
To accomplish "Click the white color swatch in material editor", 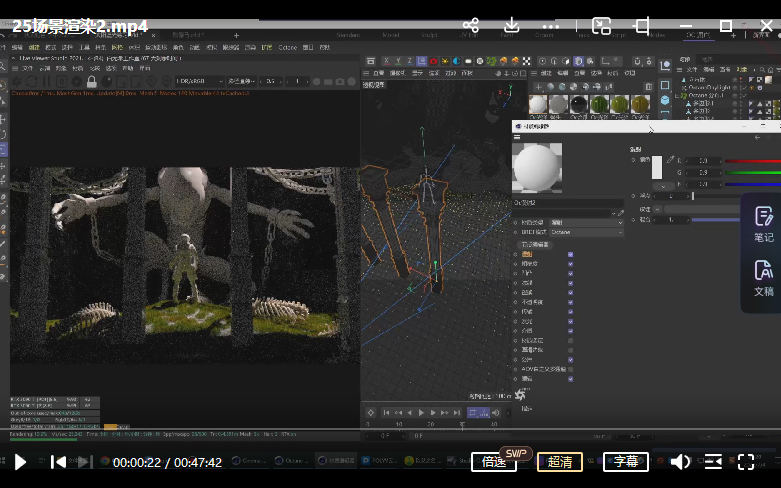I will [658, 167].
